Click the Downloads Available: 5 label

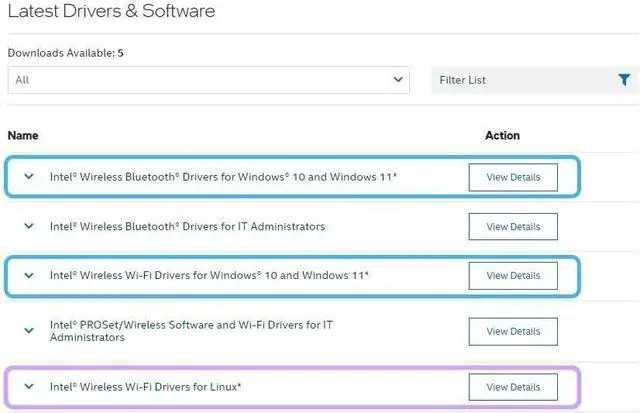point(65,53)
